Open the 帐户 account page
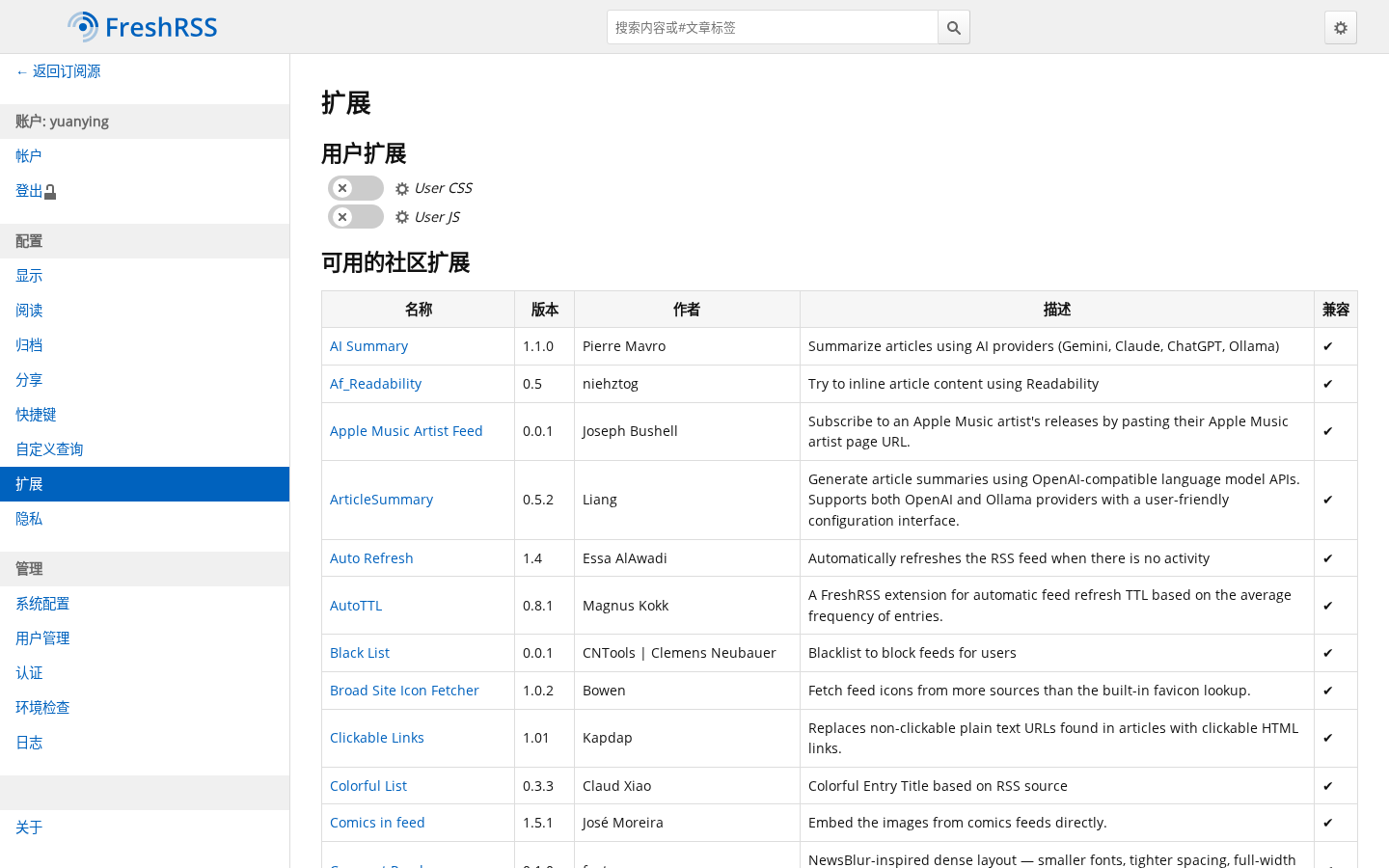Viewport: 1389px width, 868px height. click(x=145, y=156)
